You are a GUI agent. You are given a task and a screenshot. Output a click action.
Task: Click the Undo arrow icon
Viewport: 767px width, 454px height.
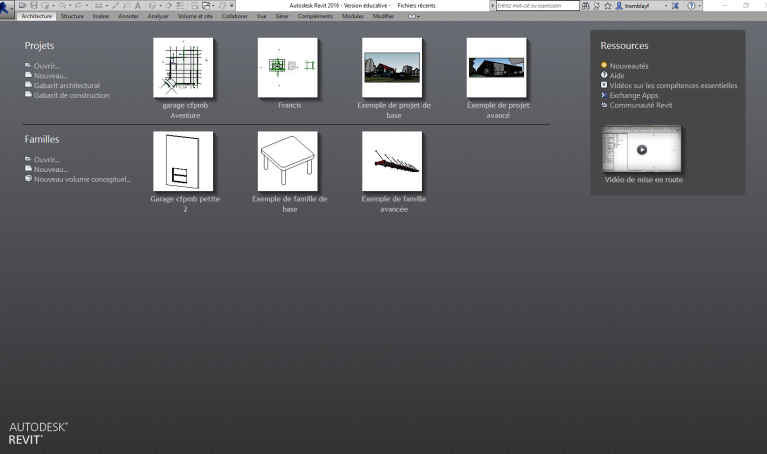click(62, 5)
